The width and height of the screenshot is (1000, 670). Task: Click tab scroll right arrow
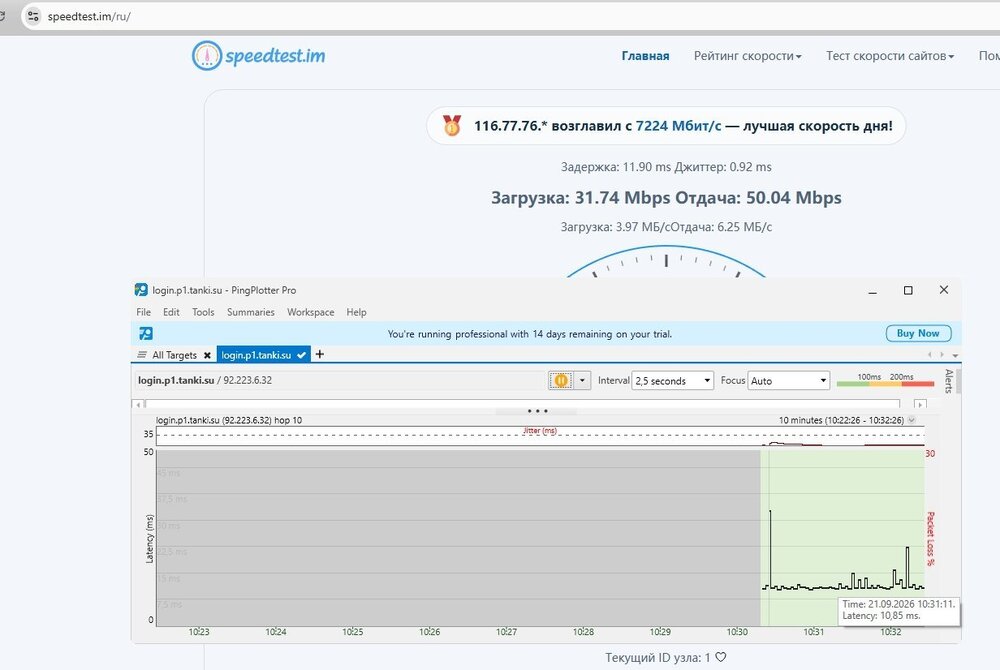pyautogui.click(x=942, y=354)
